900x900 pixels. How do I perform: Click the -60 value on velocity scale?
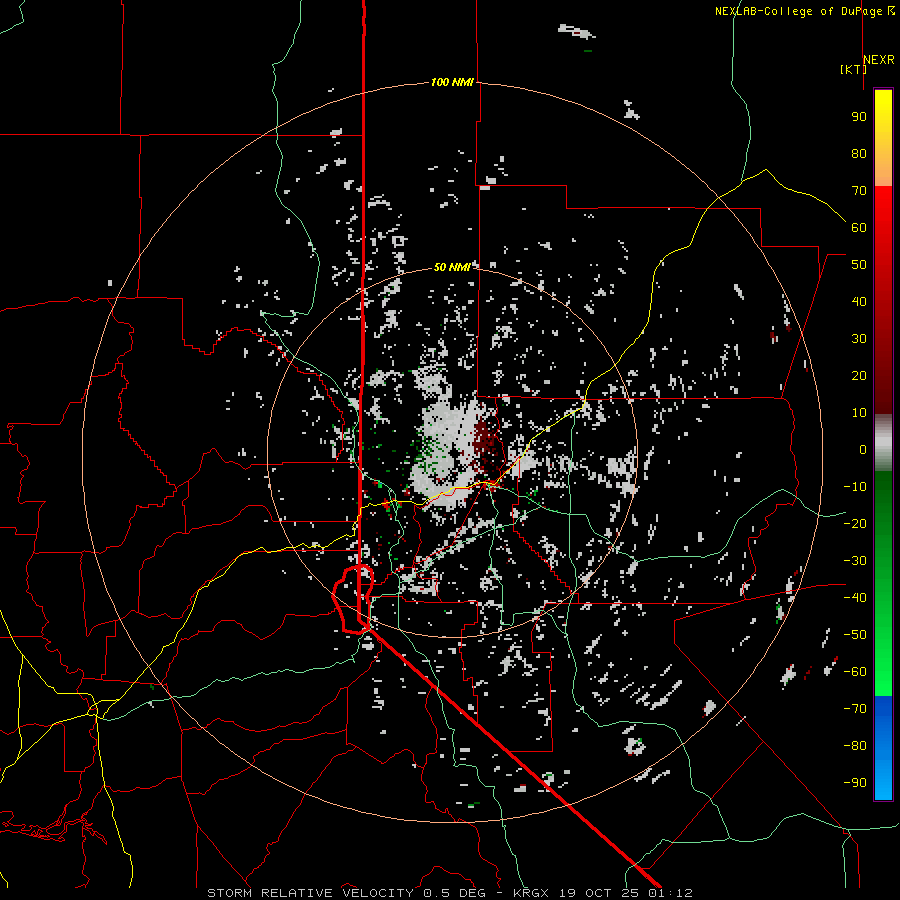coord(855,672)
